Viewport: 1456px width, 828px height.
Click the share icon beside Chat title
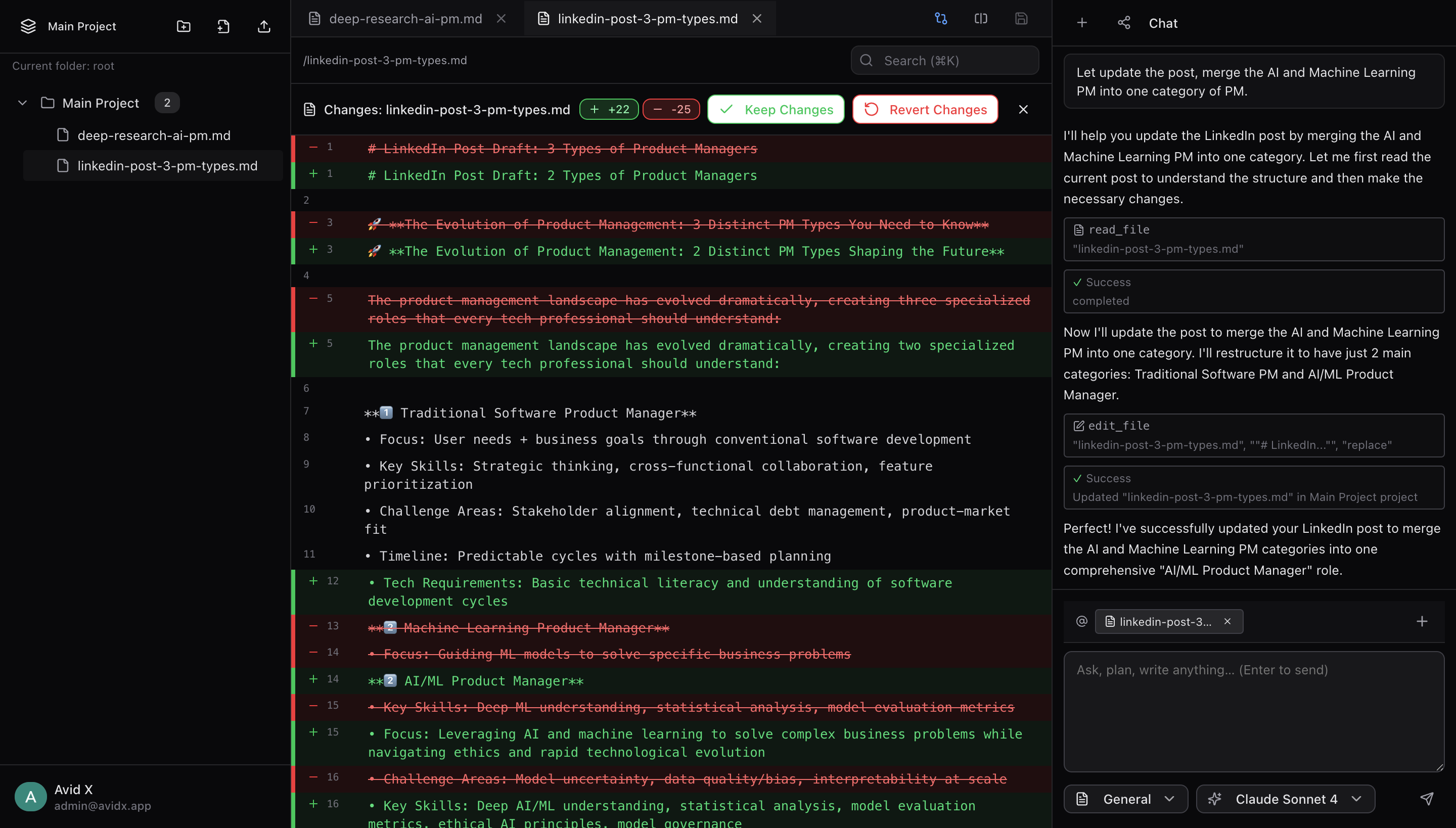pos(1124,23)
